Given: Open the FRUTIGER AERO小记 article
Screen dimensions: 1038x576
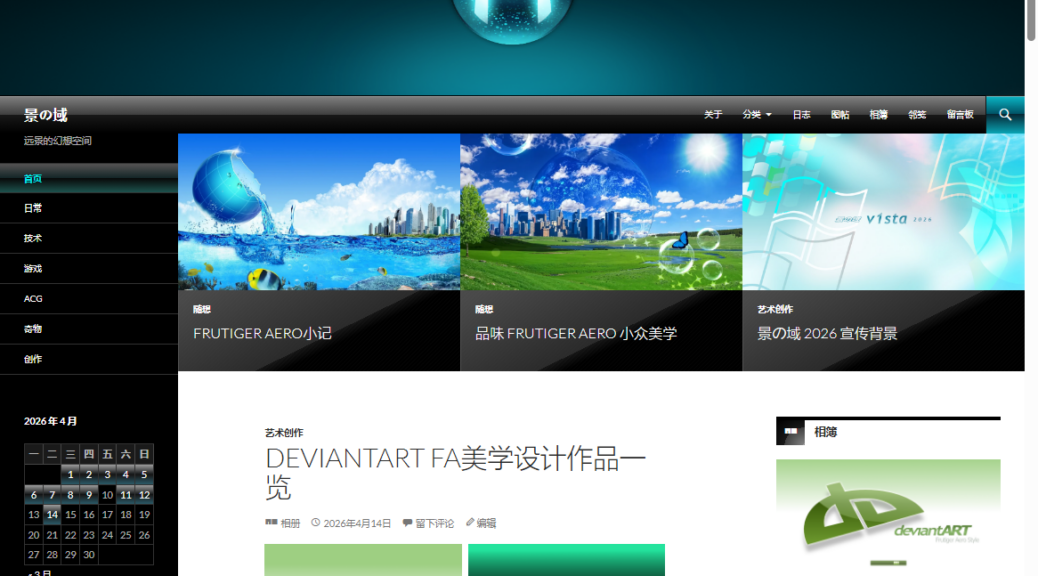Looking at the screenshot, I should pyautogui.click(x=262, y=334).
